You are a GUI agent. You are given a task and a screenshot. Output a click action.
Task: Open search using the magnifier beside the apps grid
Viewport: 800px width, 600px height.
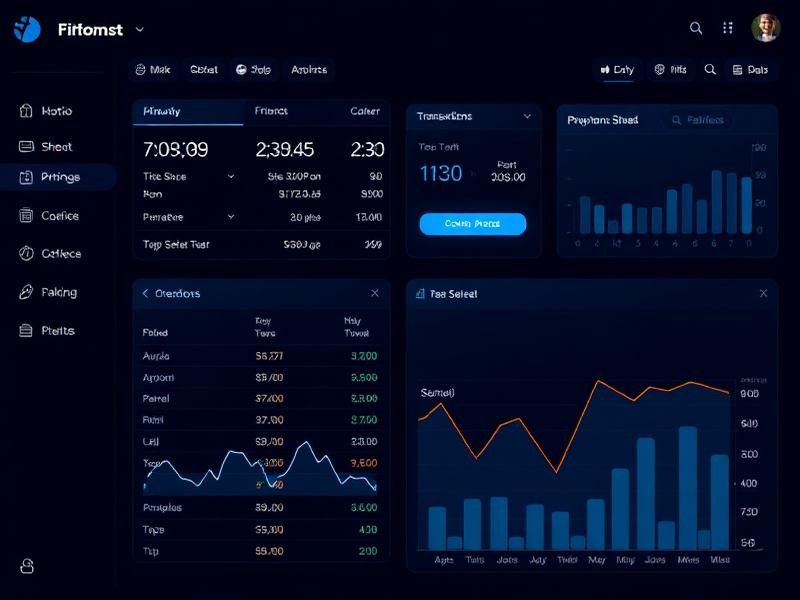pyautogui.click(x=696, y=28)
